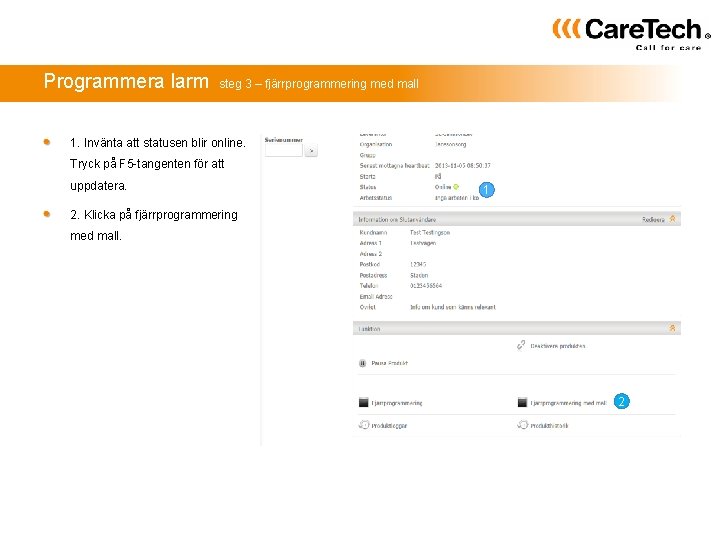Click the Deaktivera produkten chain icon
This screenshot has height=540, width=720.
(521, 345)
